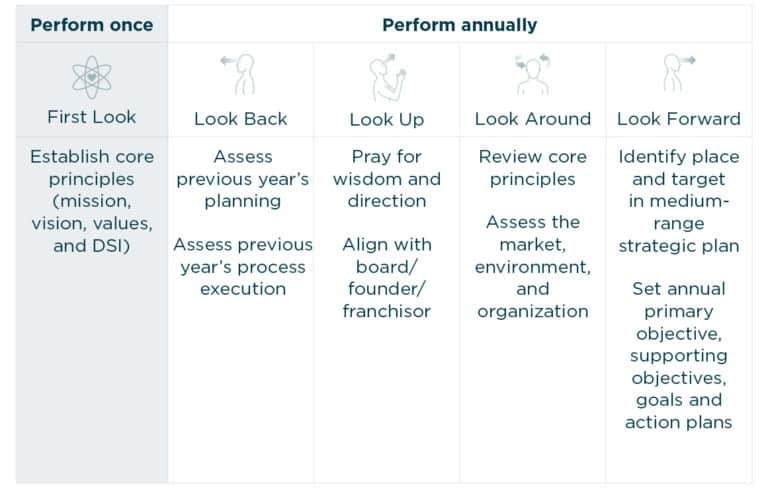Image resolution: width=768 pixels, height=493 pixels.
Task: Click the Look Forward person icon
Action: (x=679, y=74)
